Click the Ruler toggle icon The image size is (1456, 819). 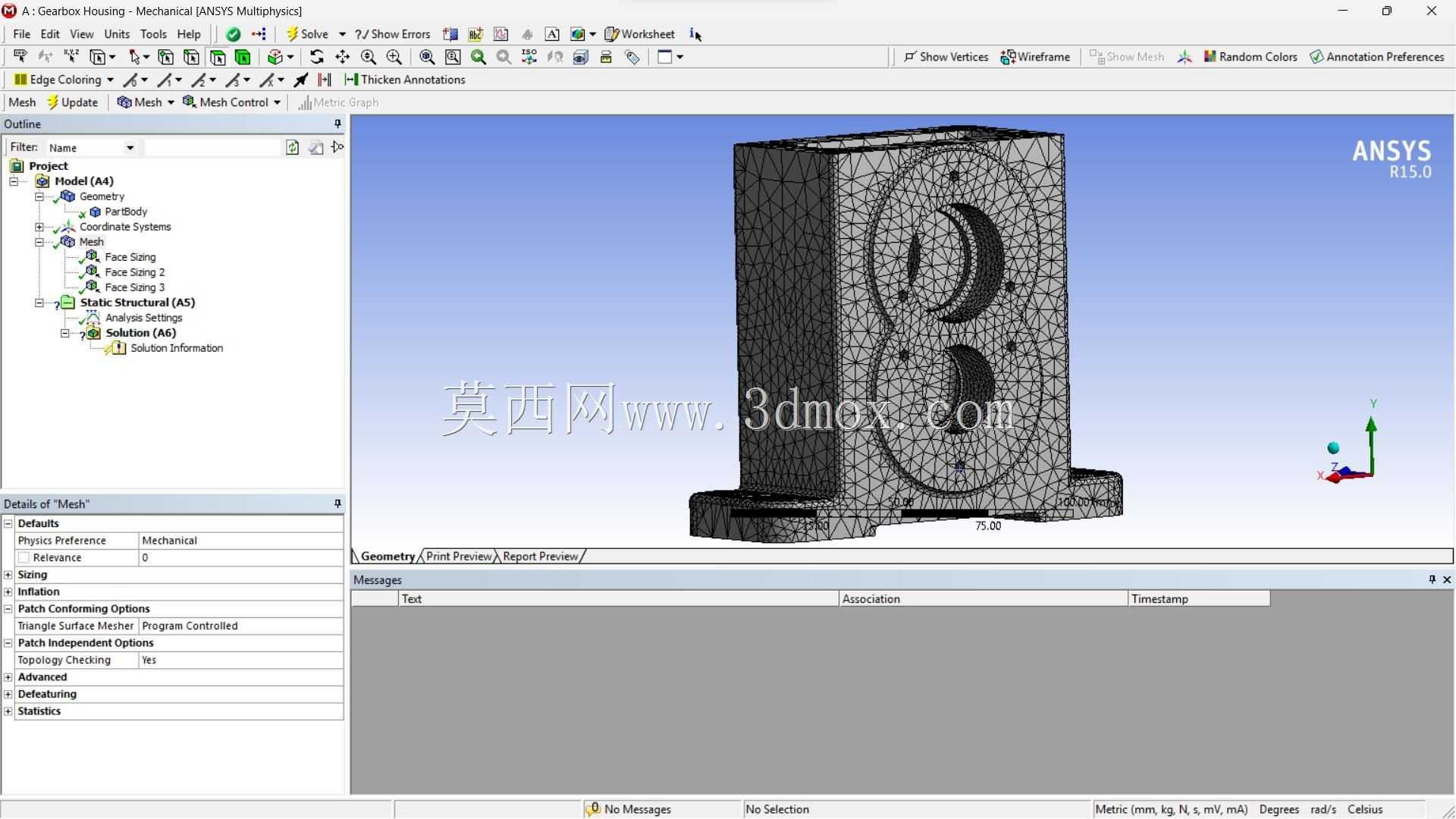[x=606, y=57]
